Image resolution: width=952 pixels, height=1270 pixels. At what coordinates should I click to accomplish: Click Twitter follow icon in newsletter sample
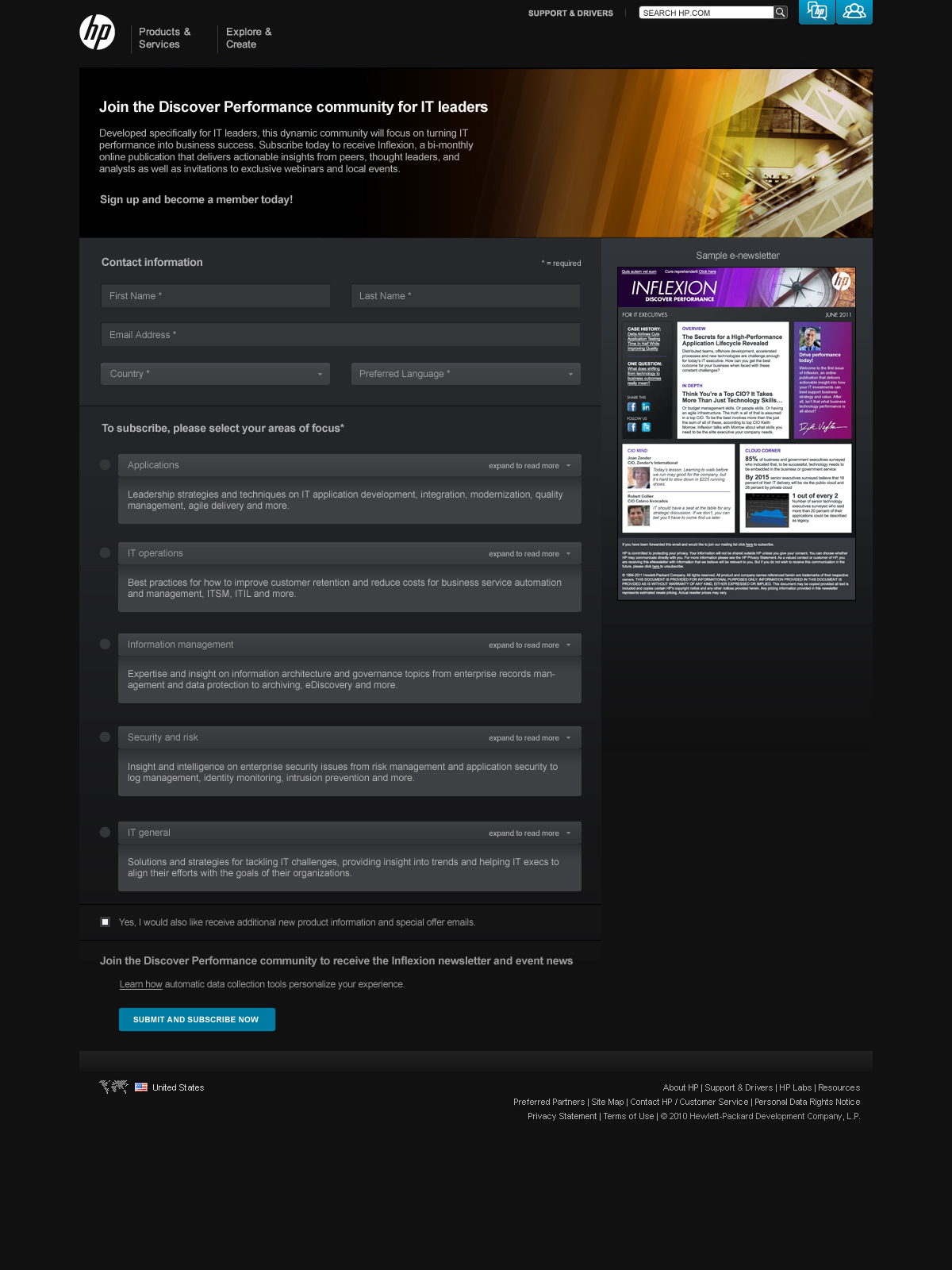(x=646, y=427)
